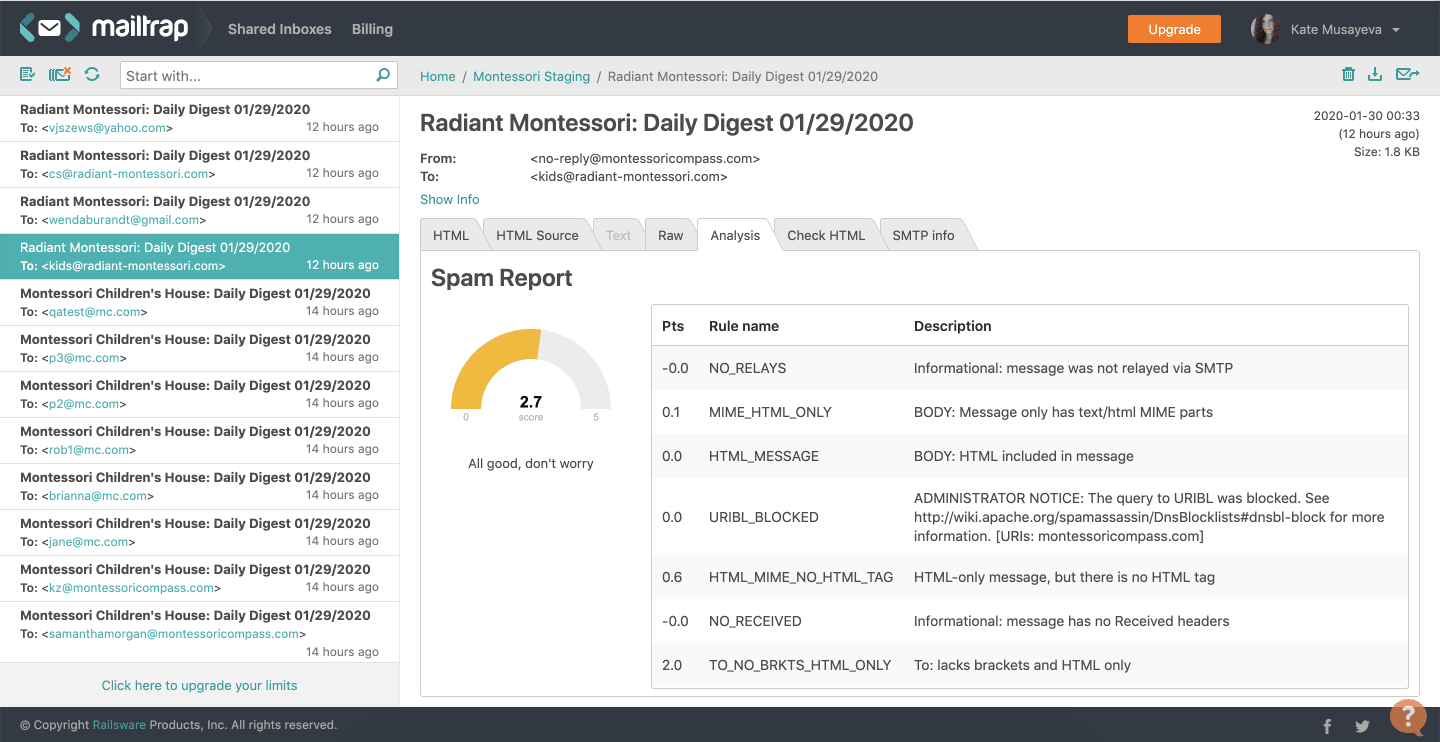Select the disabled Text tab
The height and width of the screenshot is (742, 1440).
619,235
